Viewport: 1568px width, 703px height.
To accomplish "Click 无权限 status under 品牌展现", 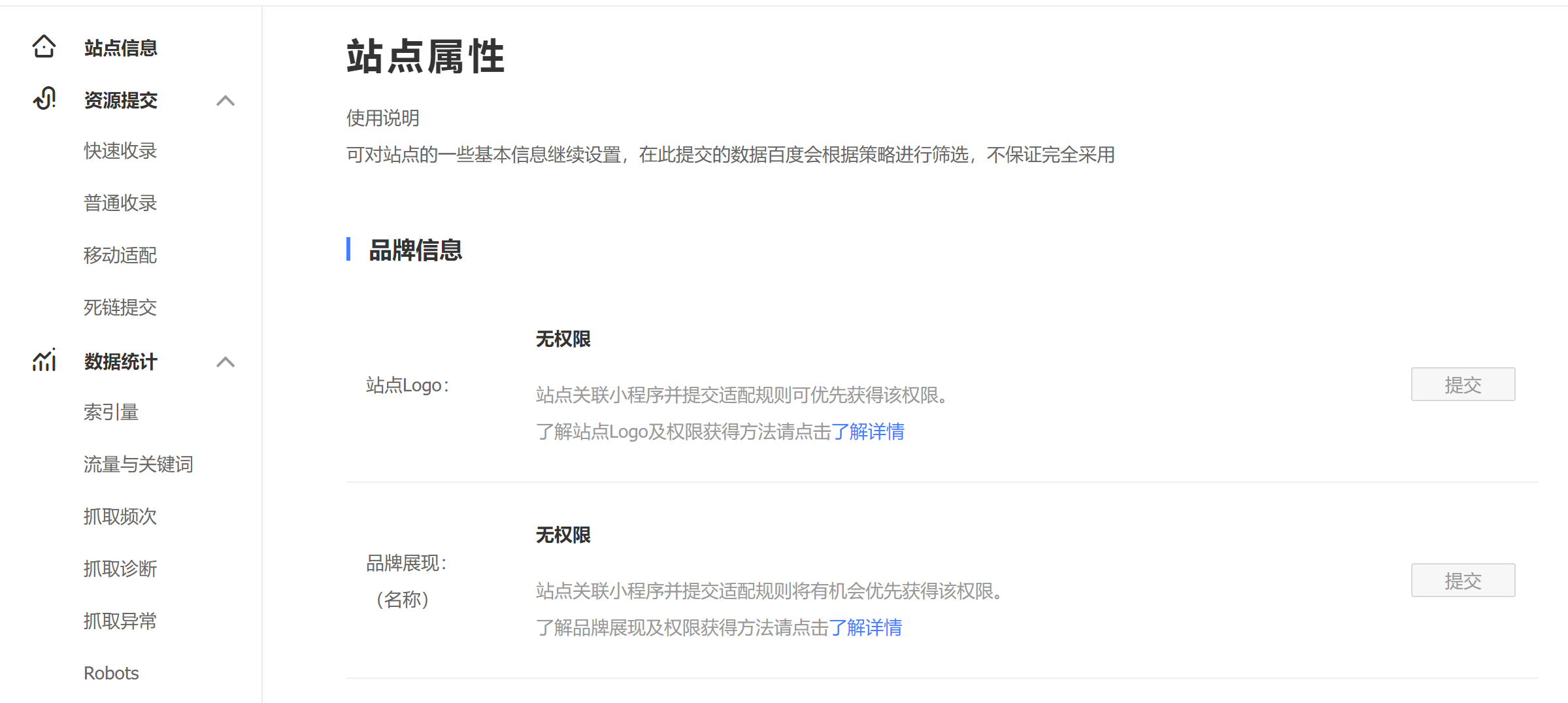I will pos(563,535).
